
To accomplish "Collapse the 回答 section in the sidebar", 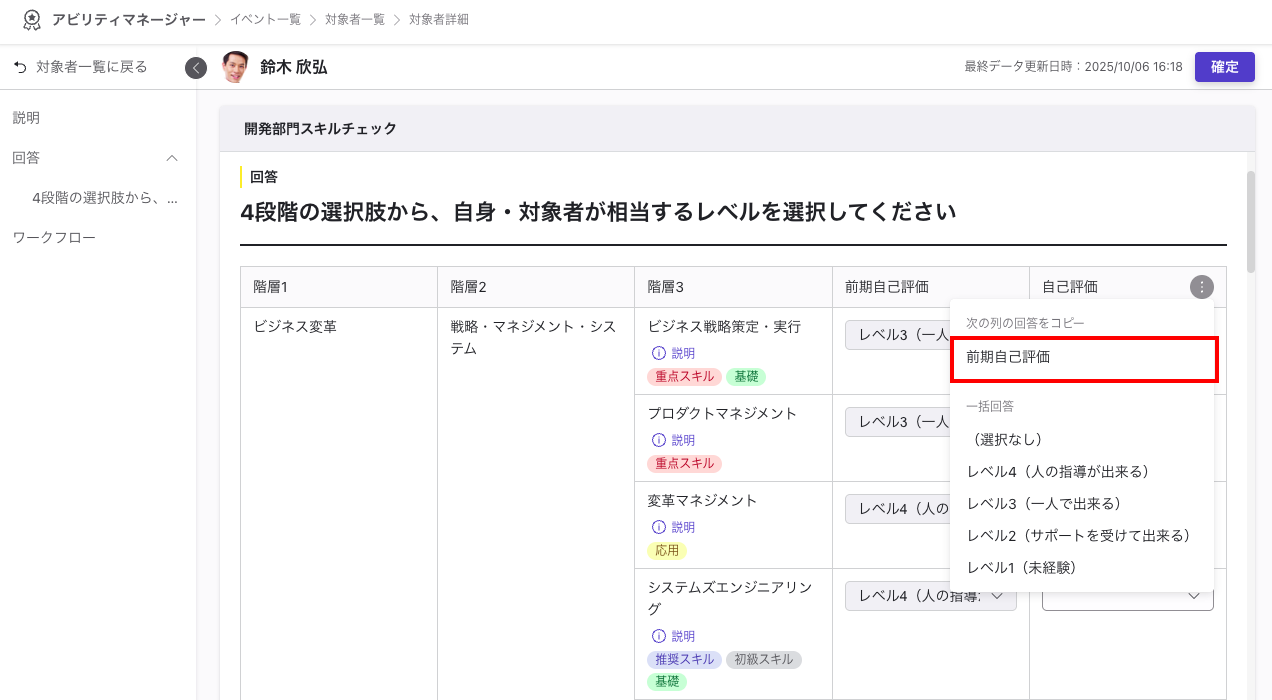I will click(x=171, y=157).
